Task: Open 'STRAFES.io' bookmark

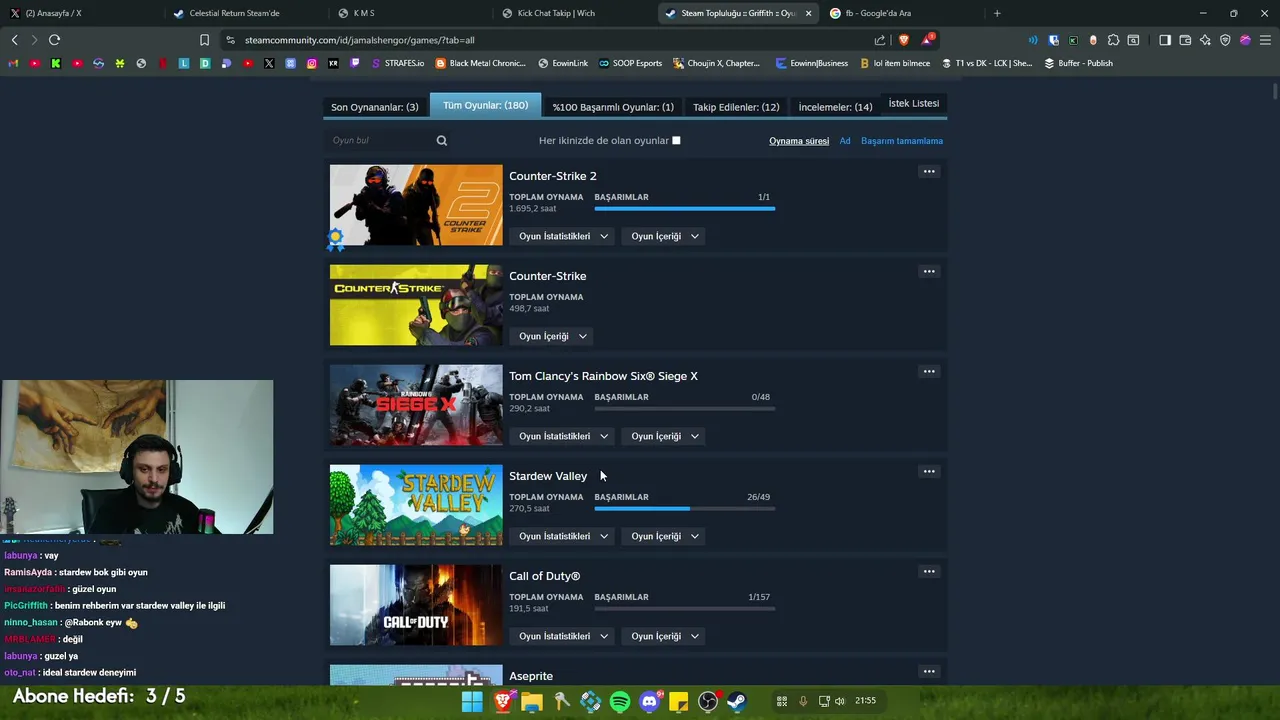Action: pyautogui.click(x=397, y=63)
